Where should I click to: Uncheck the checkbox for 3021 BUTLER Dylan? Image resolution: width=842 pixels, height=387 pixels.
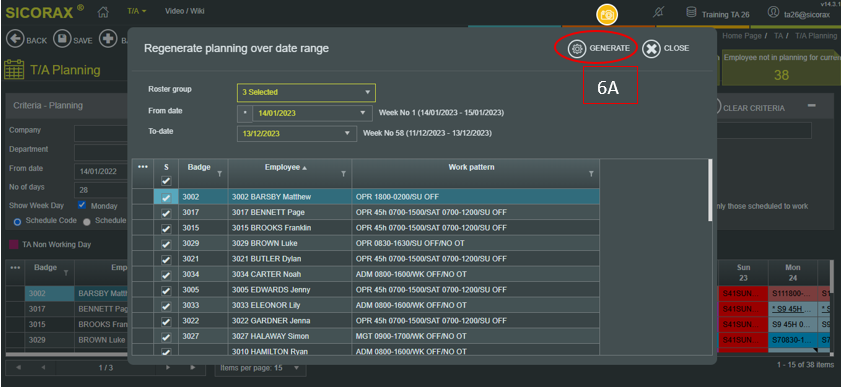[x=166, y=259]
